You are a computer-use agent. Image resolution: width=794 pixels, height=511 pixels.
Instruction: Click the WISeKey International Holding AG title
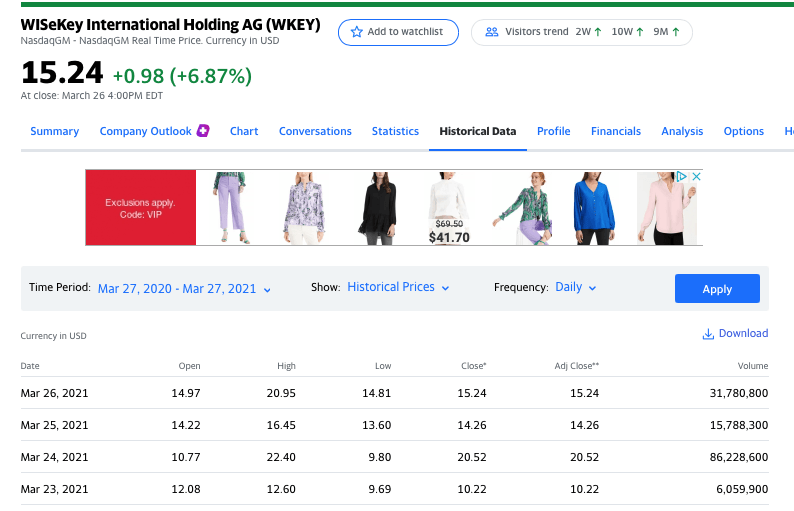tap(171, 25)
